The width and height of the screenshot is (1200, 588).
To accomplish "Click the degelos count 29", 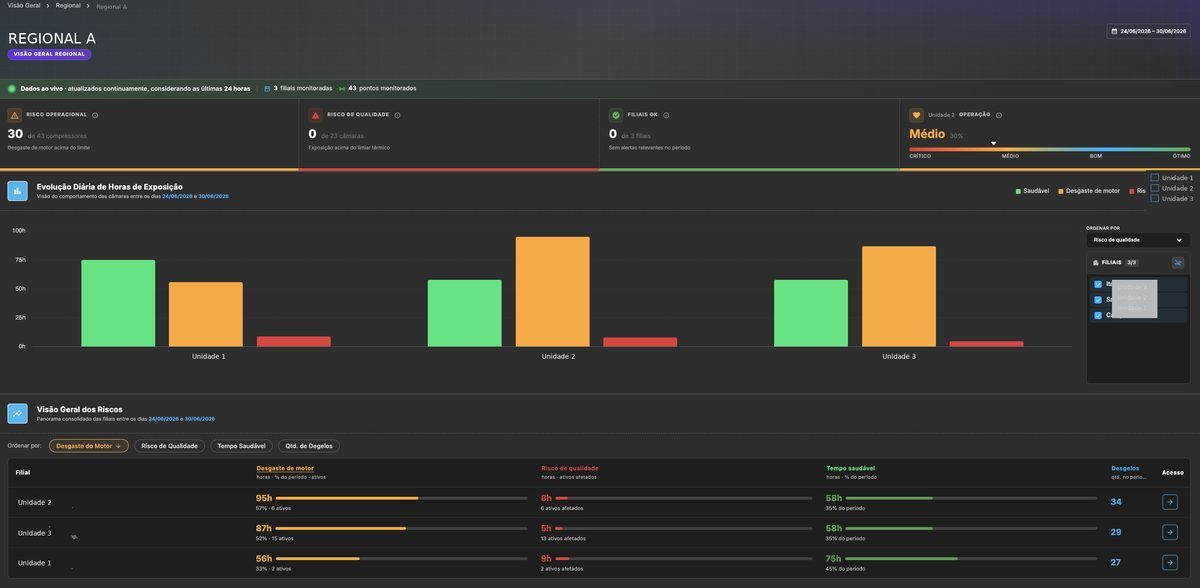I will [x=1116, y=532].
